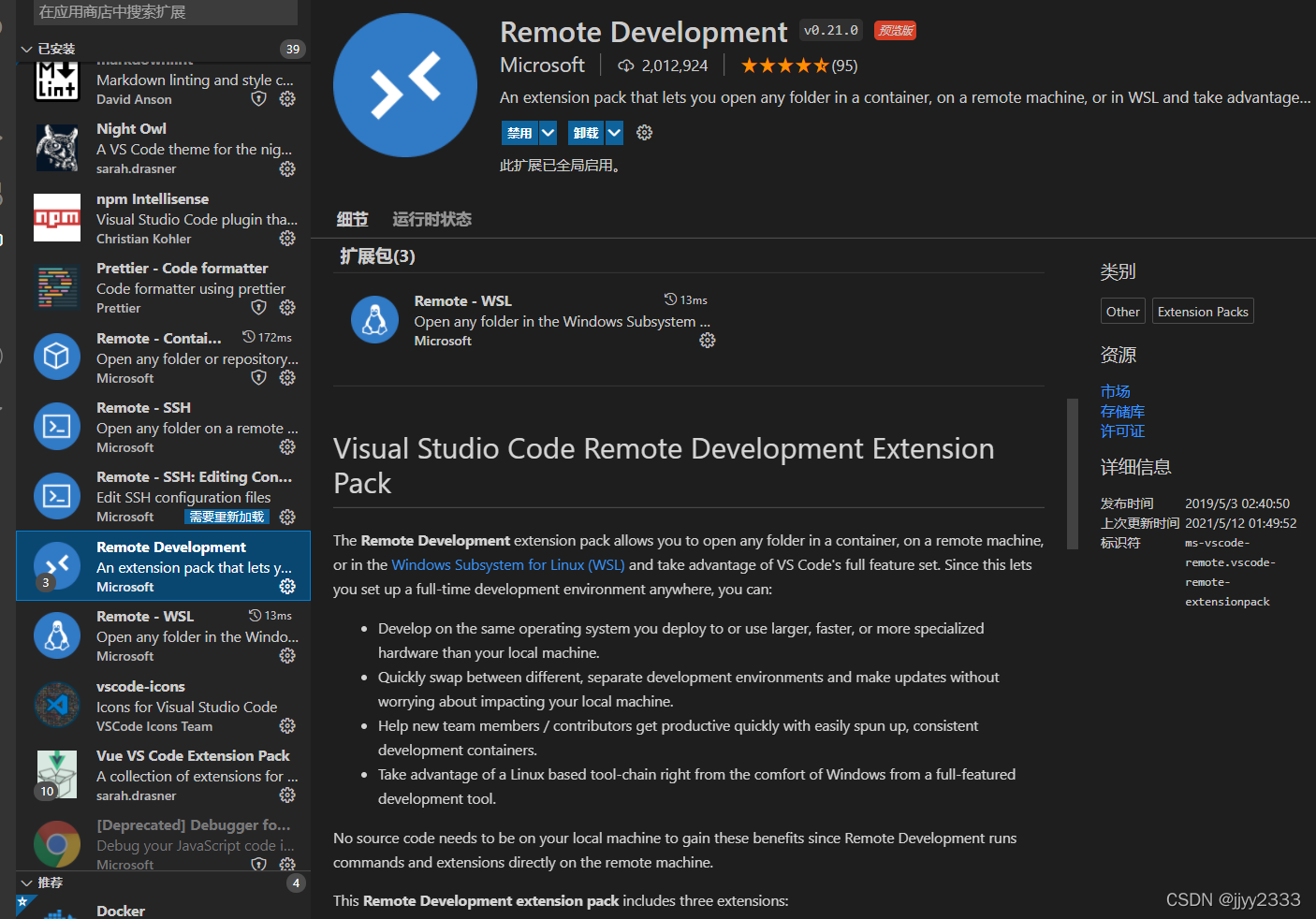Click the recommended count badge 4
The height and width of the screenshot is (919, 1316).
[296, 883]
